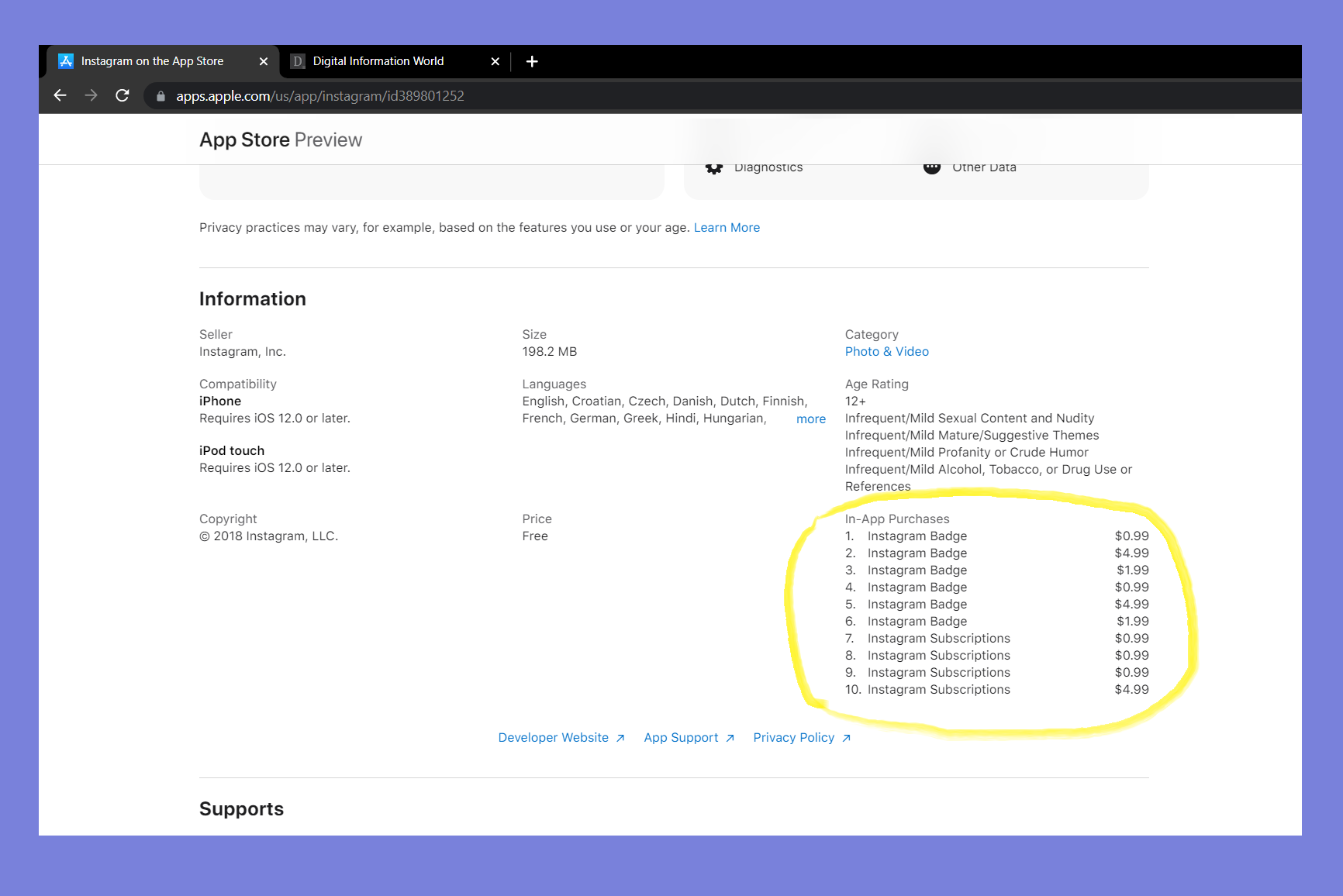Click the size value 198.2 MB
Image resolution: width=1343 pixels, height=896 pixels.
(x=550, y=352)
